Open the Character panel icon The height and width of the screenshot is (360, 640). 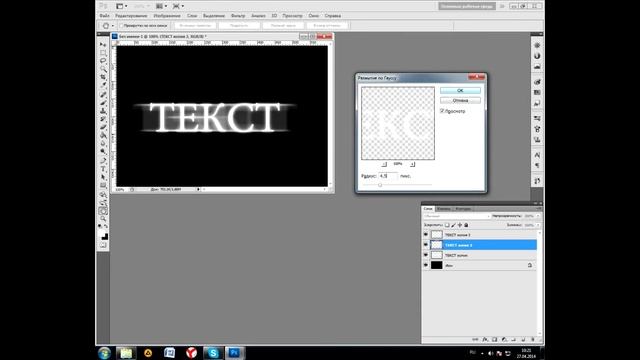point(537,155)
